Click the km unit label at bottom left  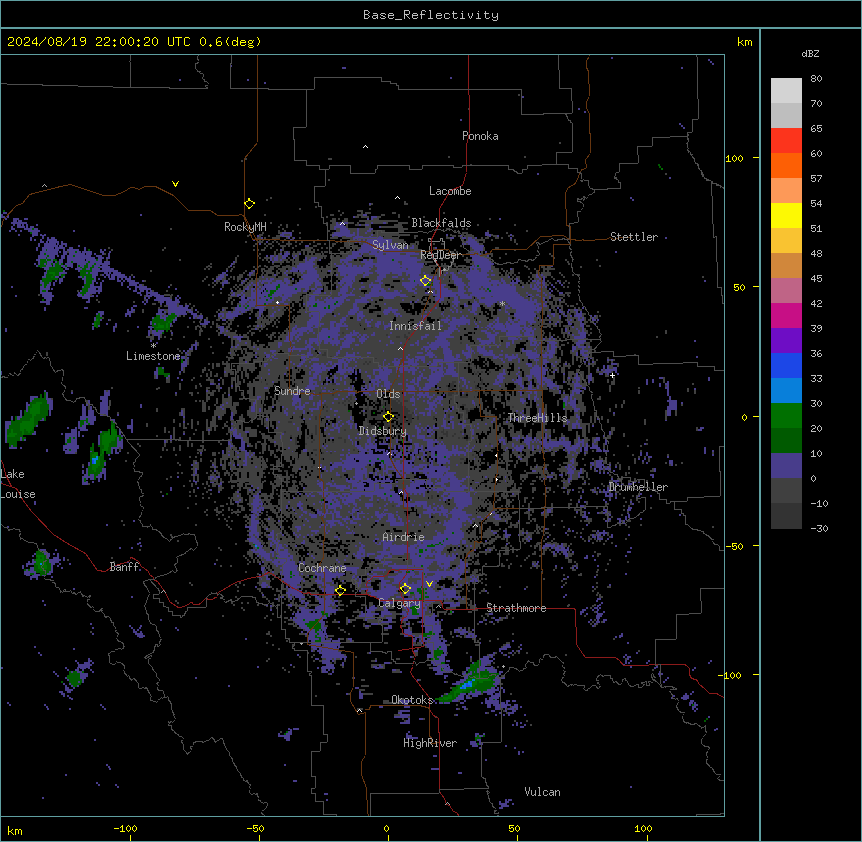click(x=15, y=830)
